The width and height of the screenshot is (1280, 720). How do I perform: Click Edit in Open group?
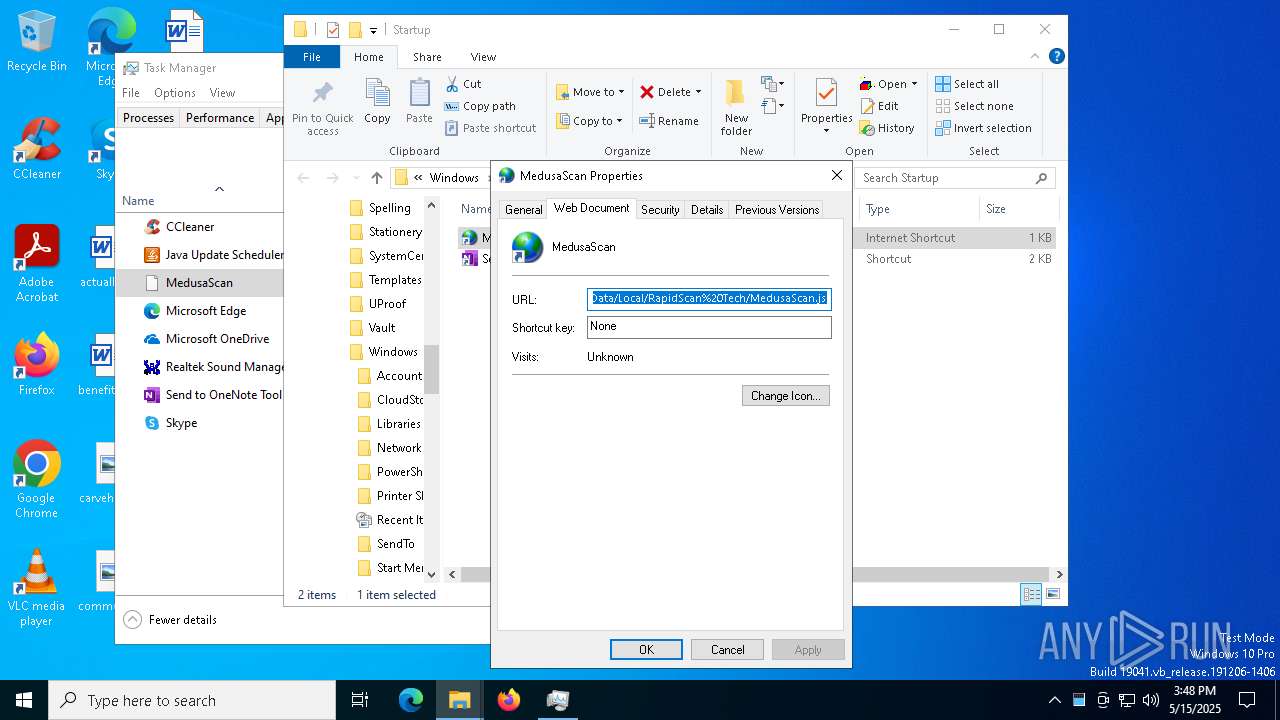click(x=879, y=106)
